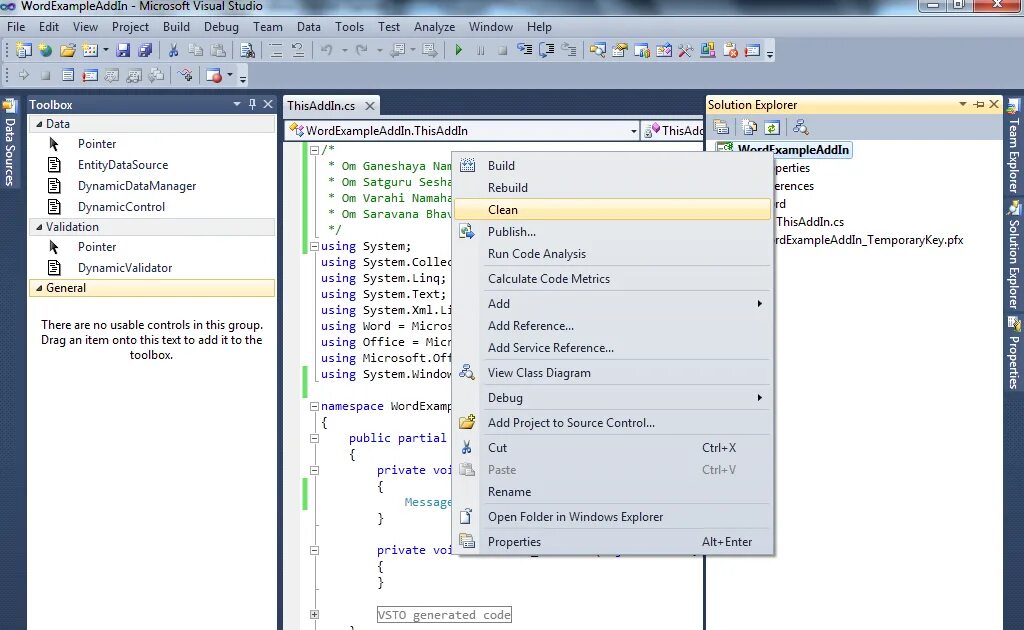Open the Undo history dropdown arrow
This screenshot has height=630, width=1024.
point(344,50)
